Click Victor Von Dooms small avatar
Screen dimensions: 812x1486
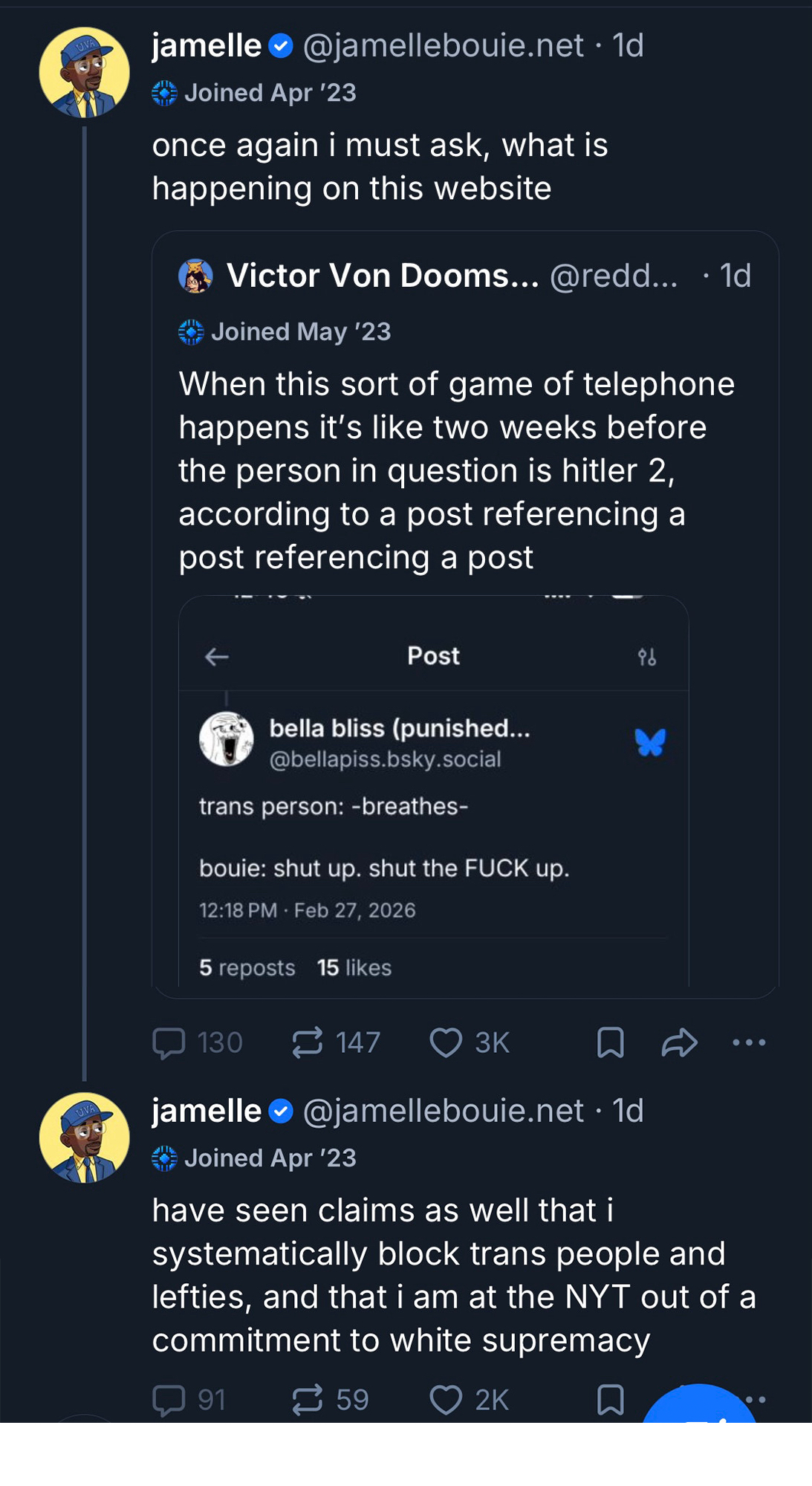[195, 276]
